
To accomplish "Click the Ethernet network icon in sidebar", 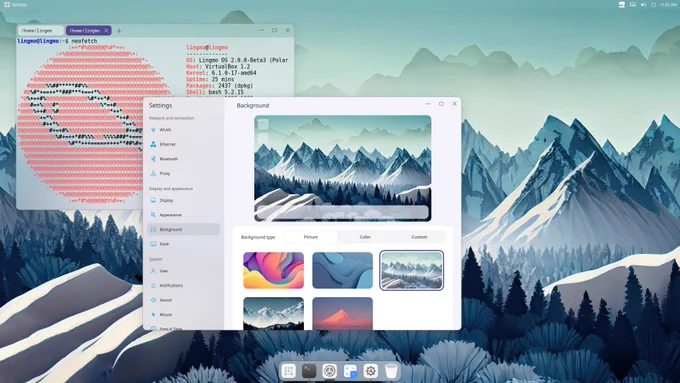I will [153, 144].
